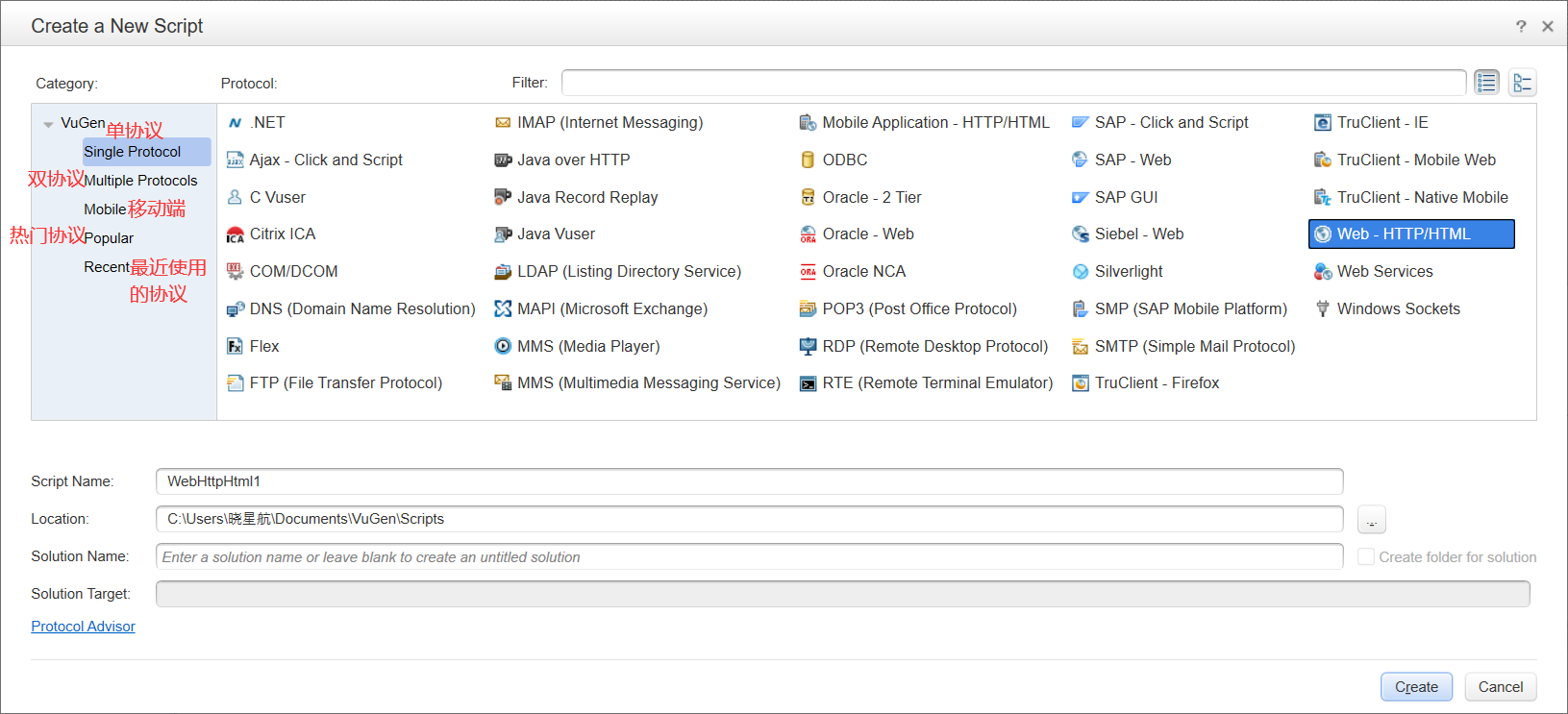Show Popular protocols category
Viewport: 1568px width, 714px height.
pyautogui.click(x=109, y=238)
